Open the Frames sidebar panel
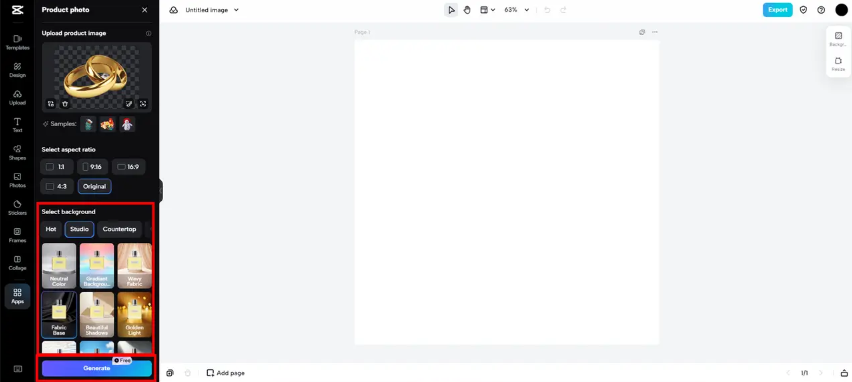 coord(17,235)
